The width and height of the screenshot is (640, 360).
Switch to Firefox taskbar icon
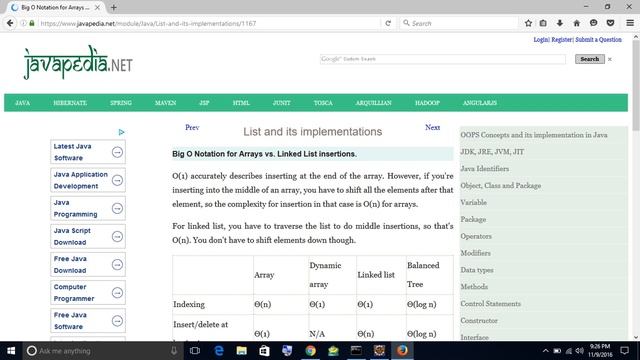coord(402,351)
